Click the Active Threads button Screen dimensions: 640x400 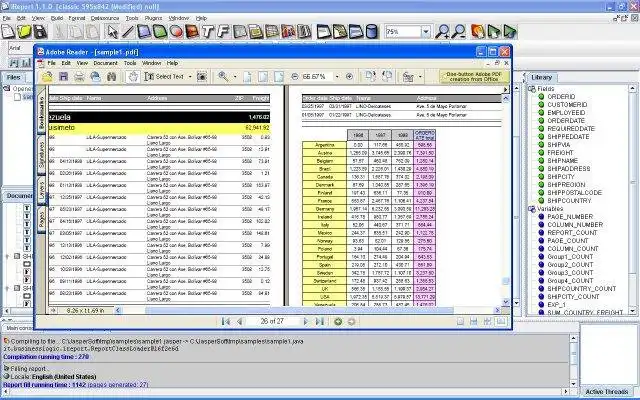(x=607, y=391)
